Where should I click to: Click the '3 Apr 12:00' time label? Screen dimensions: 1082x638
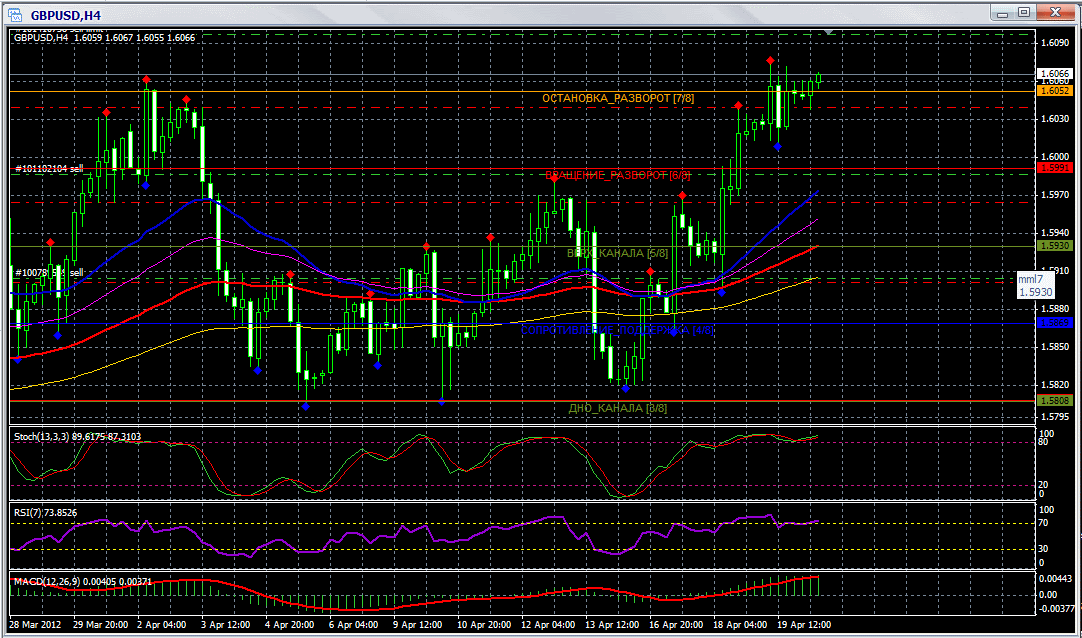pos(226,624)
